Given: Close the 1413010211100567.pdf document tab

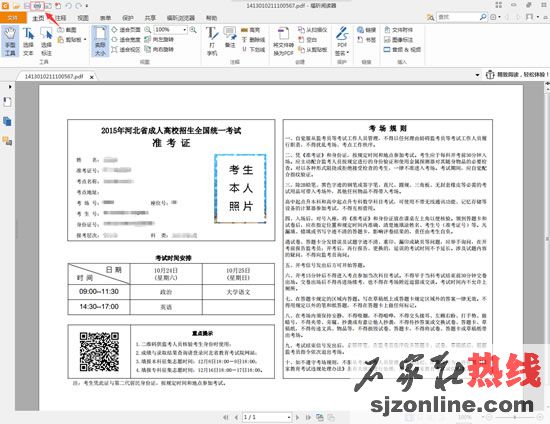Looking at the screenshot, I should [92, 77].
